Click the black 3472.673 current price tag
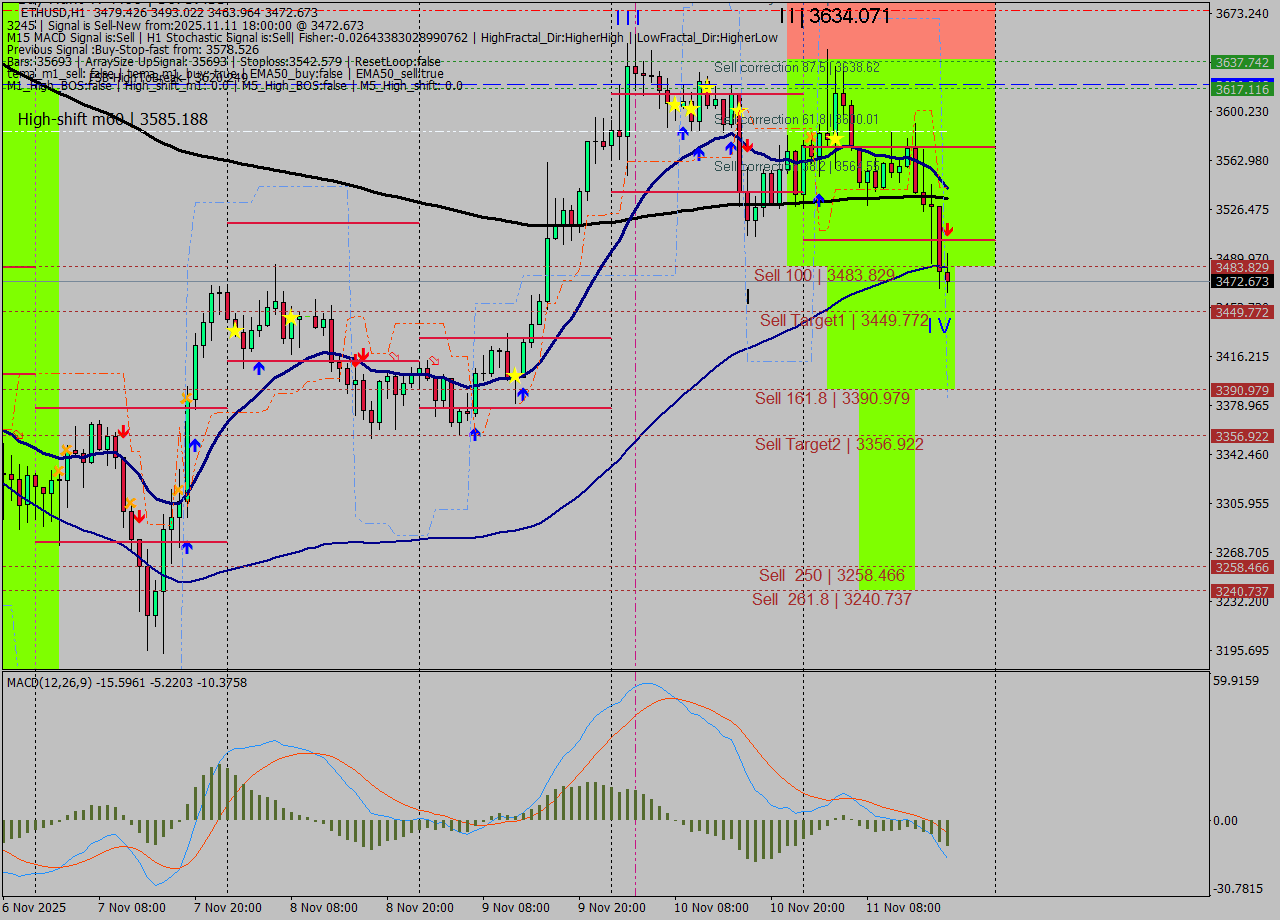 1241,282
